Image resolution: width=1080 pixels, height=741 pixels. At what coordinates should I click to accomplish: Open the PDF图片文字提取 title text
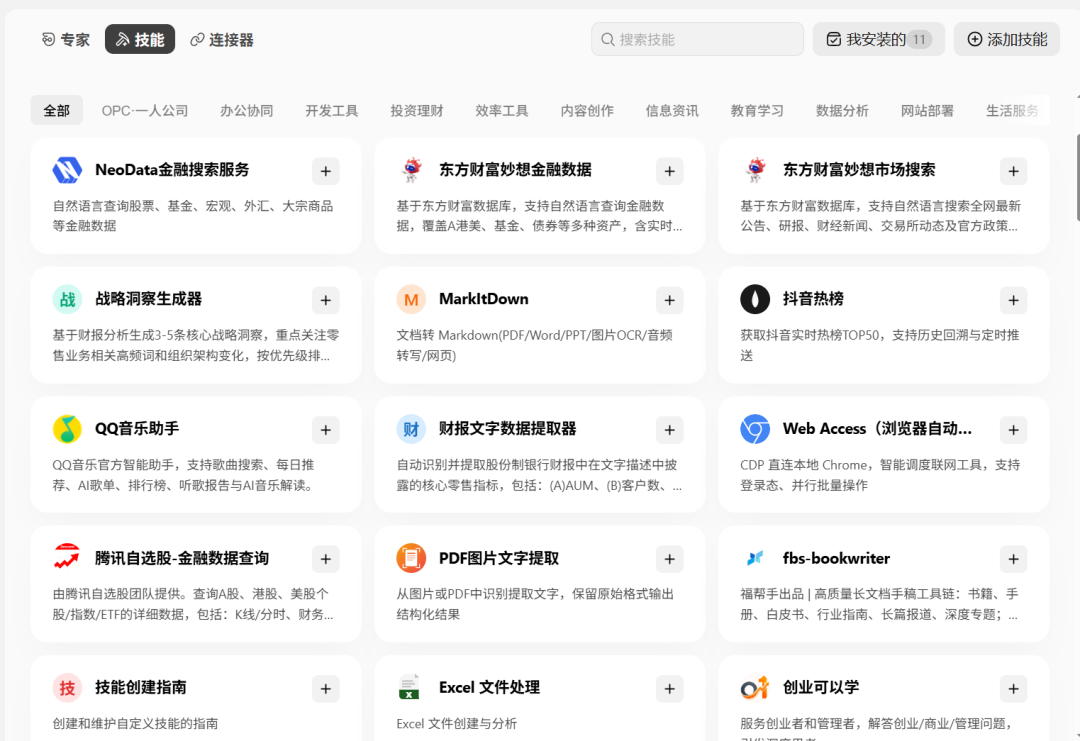coord(499,558)
